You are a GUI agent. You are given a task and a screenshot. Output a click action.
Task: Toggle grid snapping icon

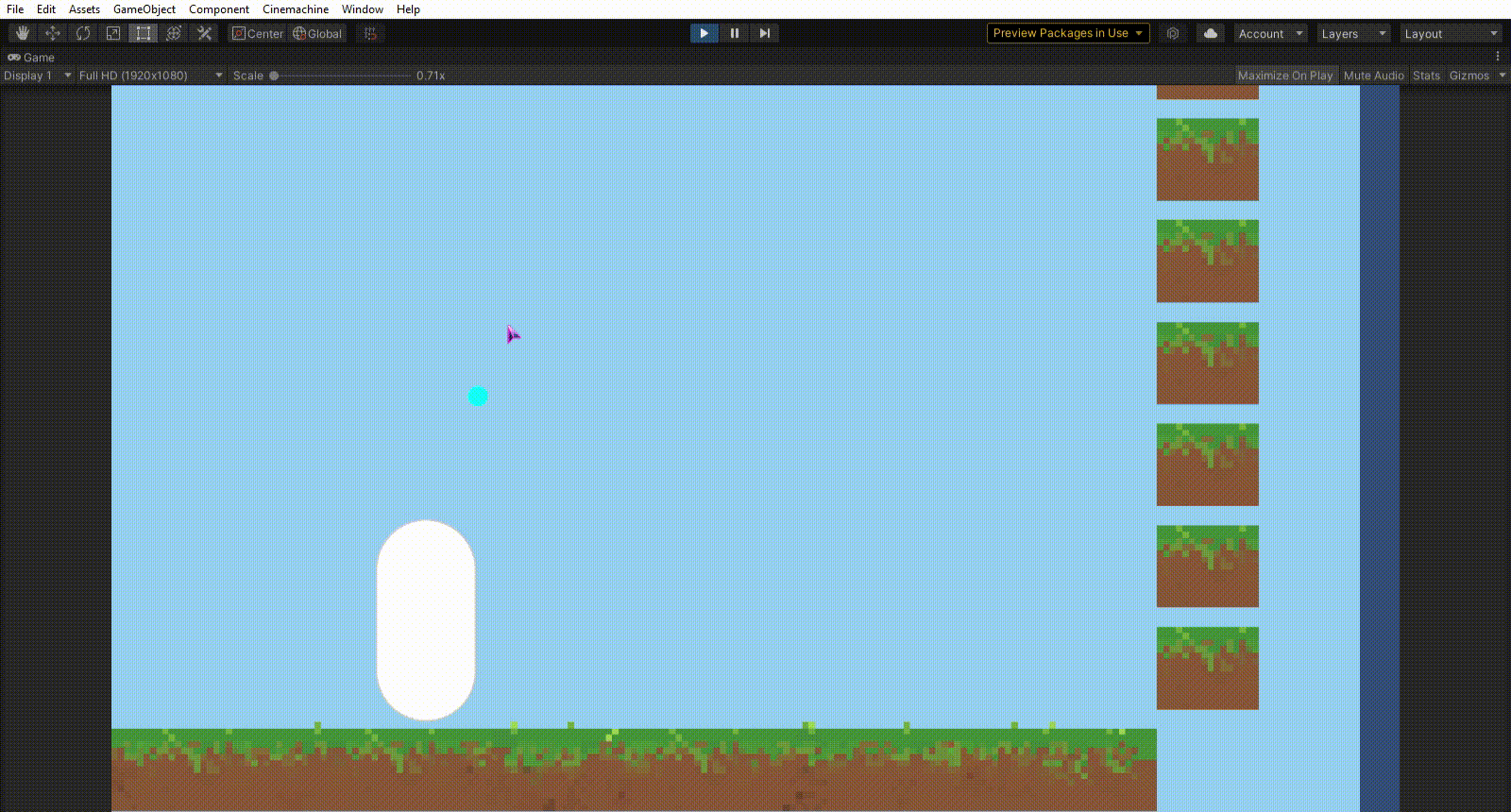[370, 33]
